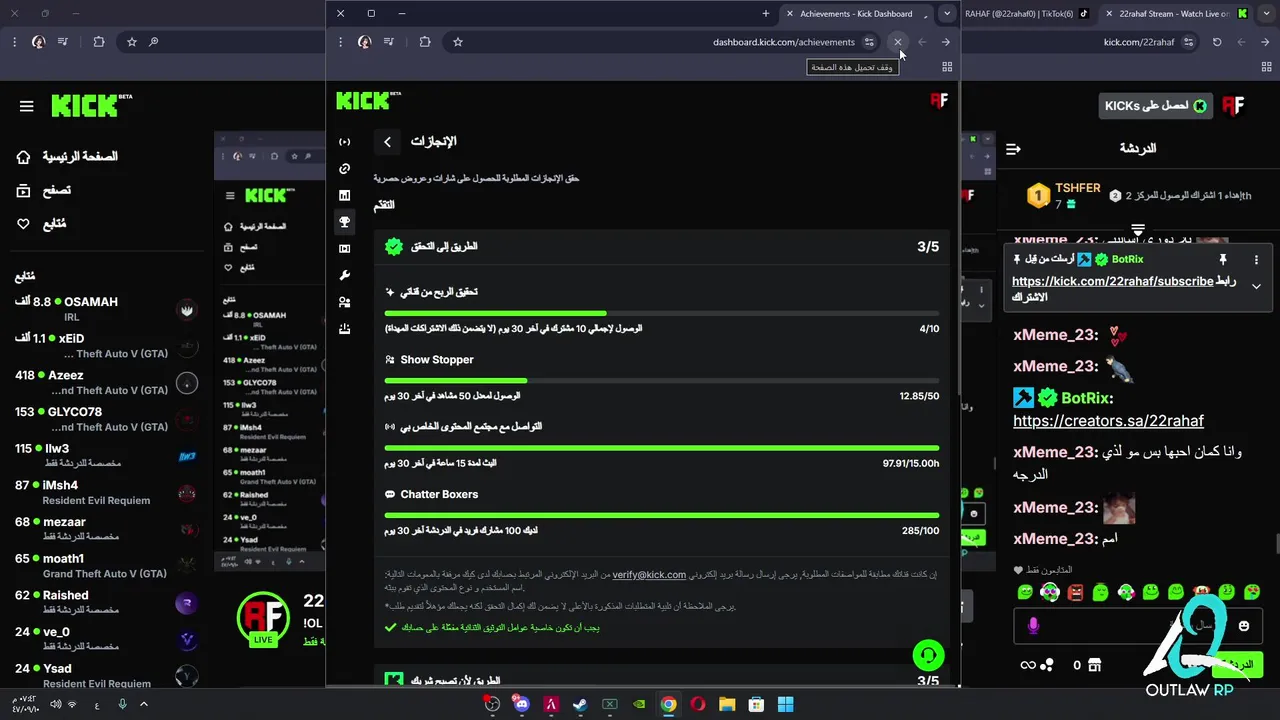The height and width of the screenshot is (720, 1280).
Task: Open xEiD channel in followed list
Action: [x=105, y=346]
